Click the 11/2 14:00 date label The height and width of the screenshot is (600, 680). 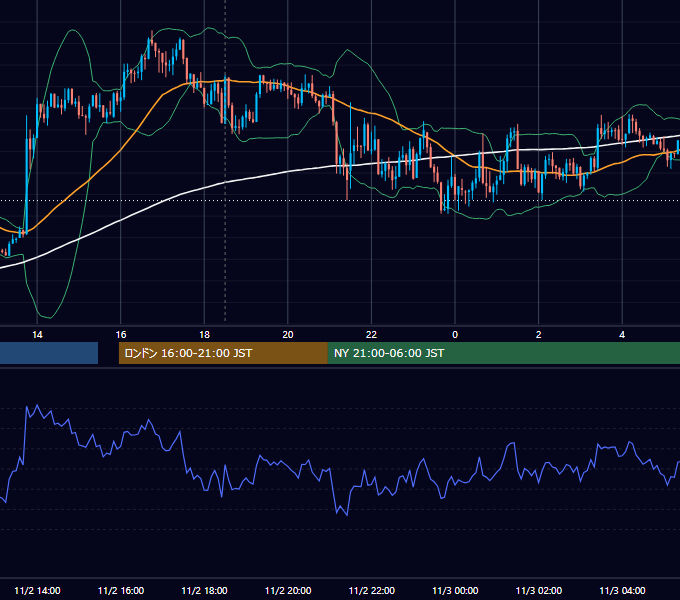[37, 590]
